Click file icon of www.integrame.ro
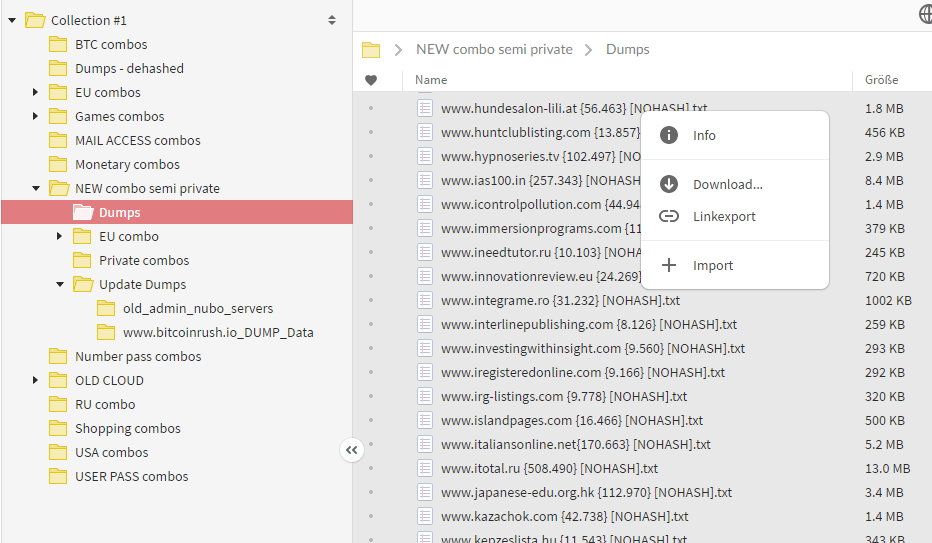The image size is (932, 543). (424, 300)
